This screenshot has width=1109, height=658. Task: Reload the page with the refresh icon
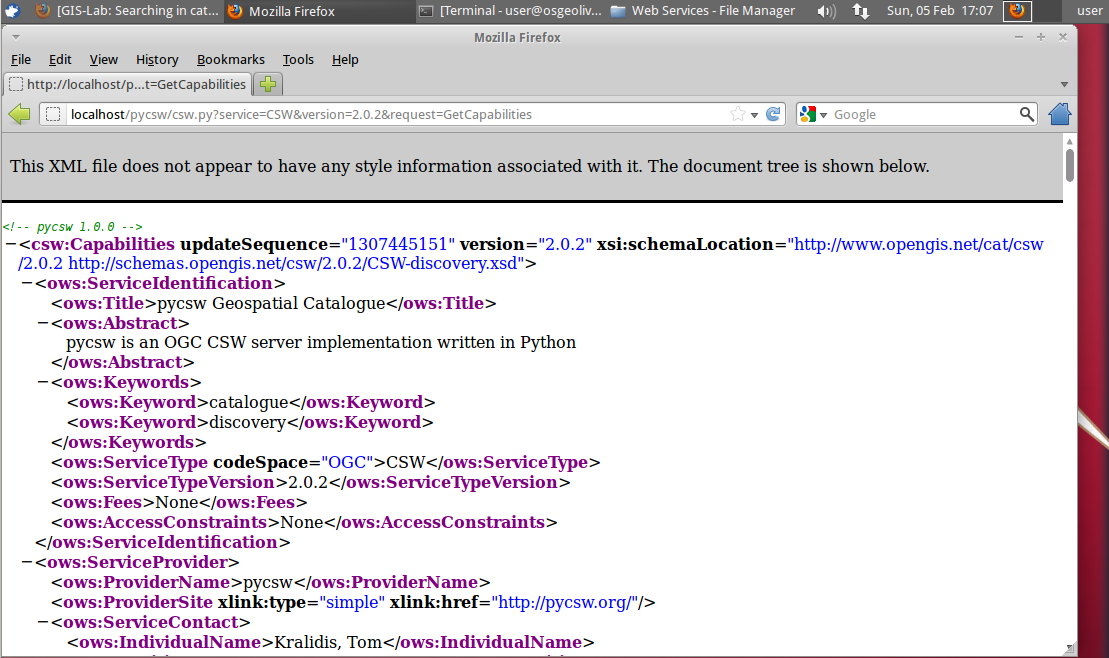click(773, 114)
